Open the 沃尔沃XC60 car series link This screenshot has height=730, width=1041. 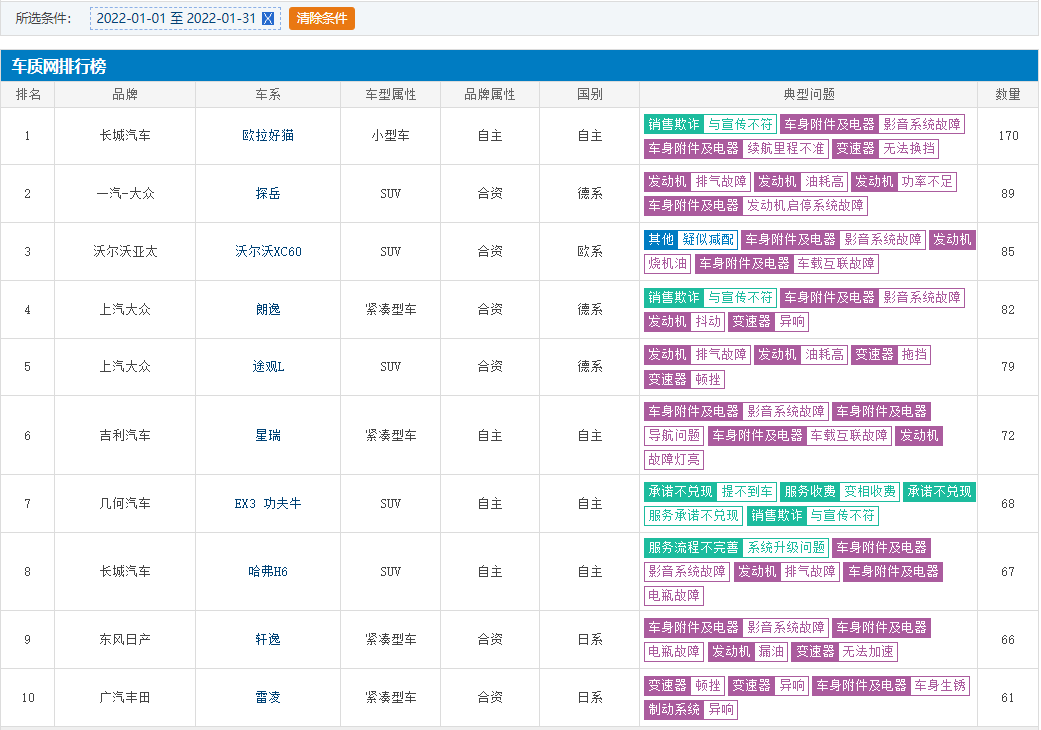(268, 252)
